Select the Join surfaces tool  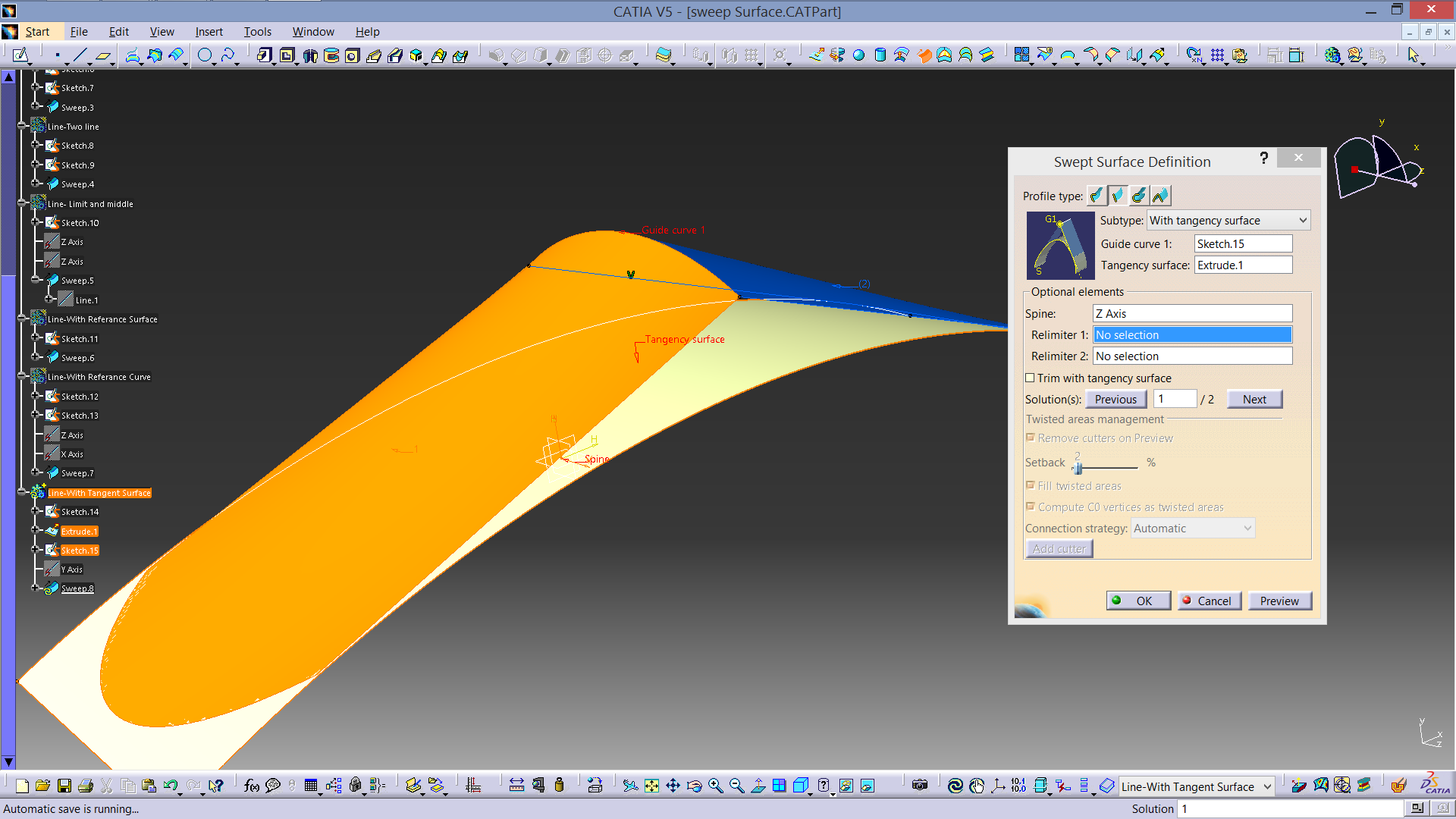(1021, 55)
